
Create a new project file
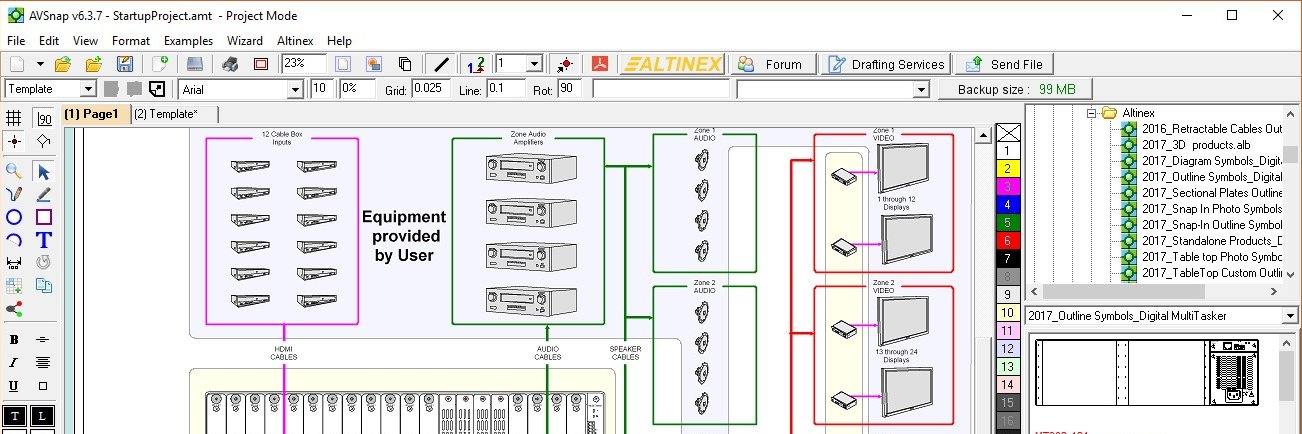(16, 64)
